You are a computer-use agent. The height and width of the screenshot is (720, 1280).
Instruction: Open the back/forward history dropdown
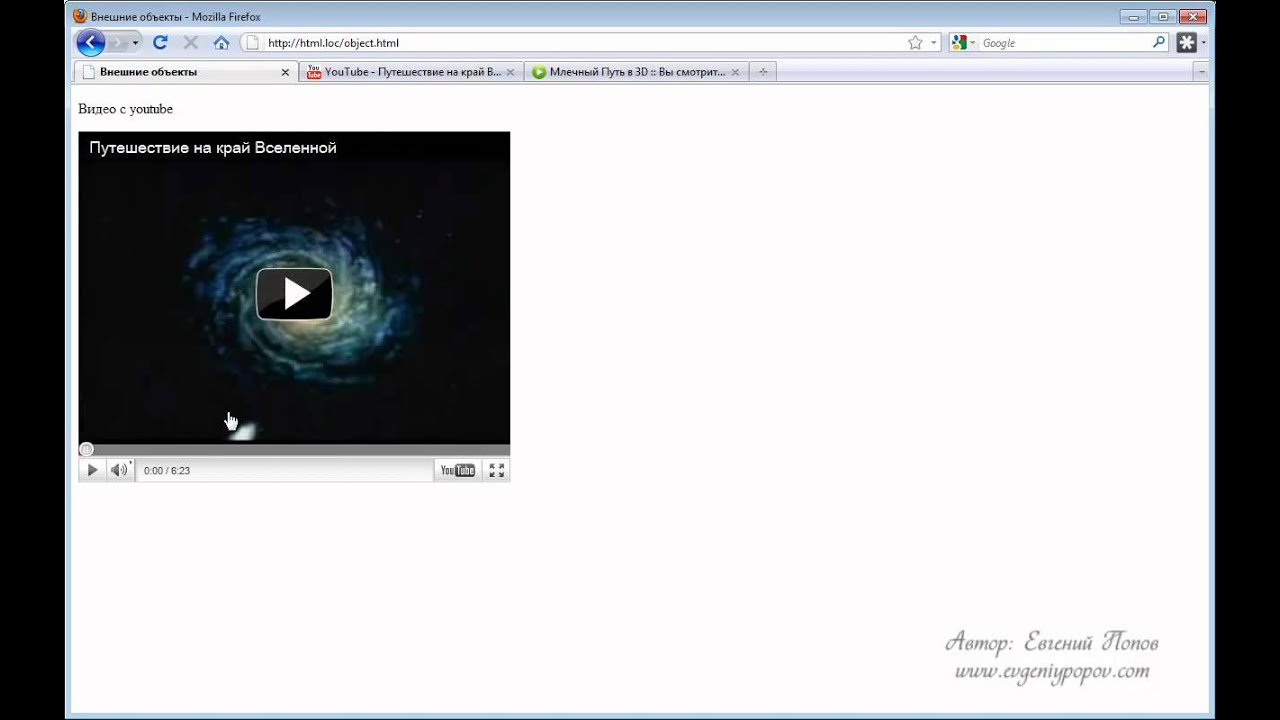click(x=135, y=43)
